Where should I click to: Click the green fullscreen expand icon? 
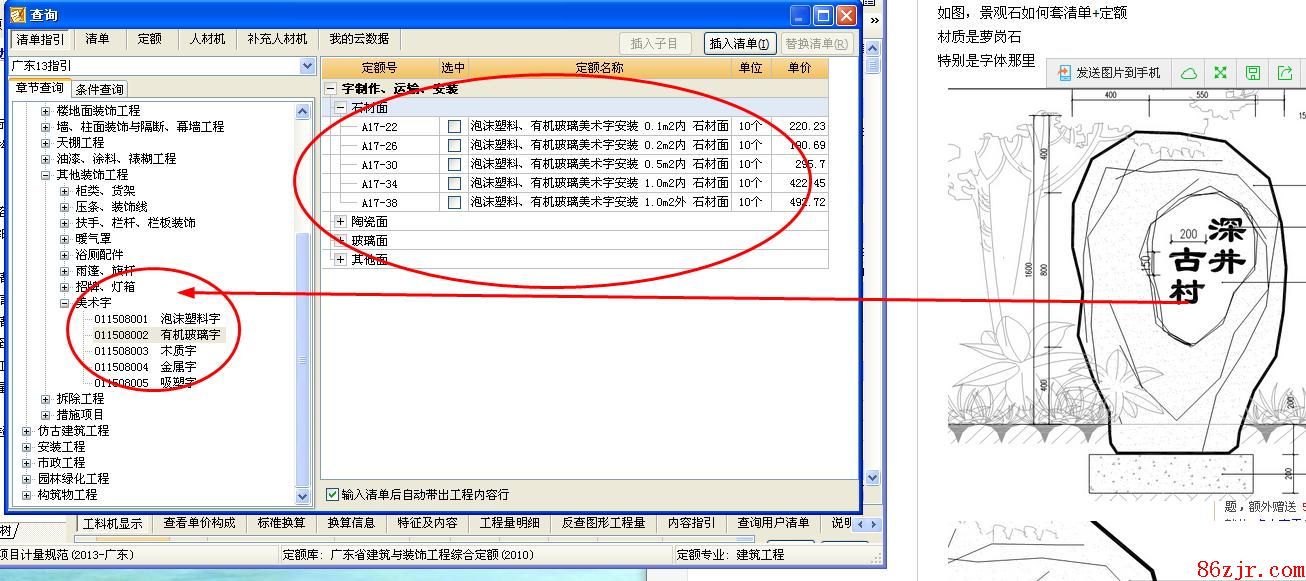[1220, 73]
